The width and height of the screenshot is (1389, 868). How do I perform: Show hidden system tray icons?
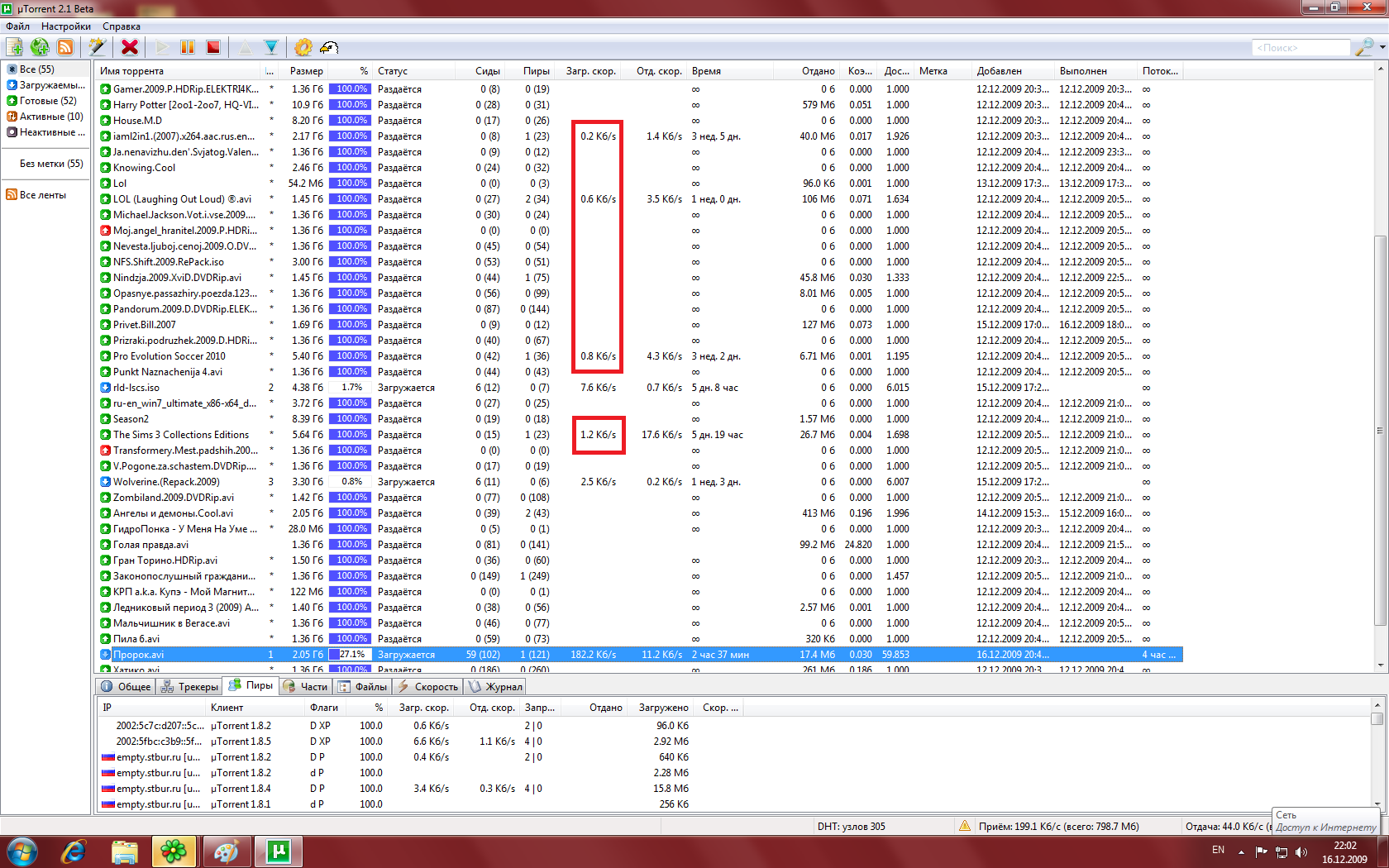coord(1241,851)
